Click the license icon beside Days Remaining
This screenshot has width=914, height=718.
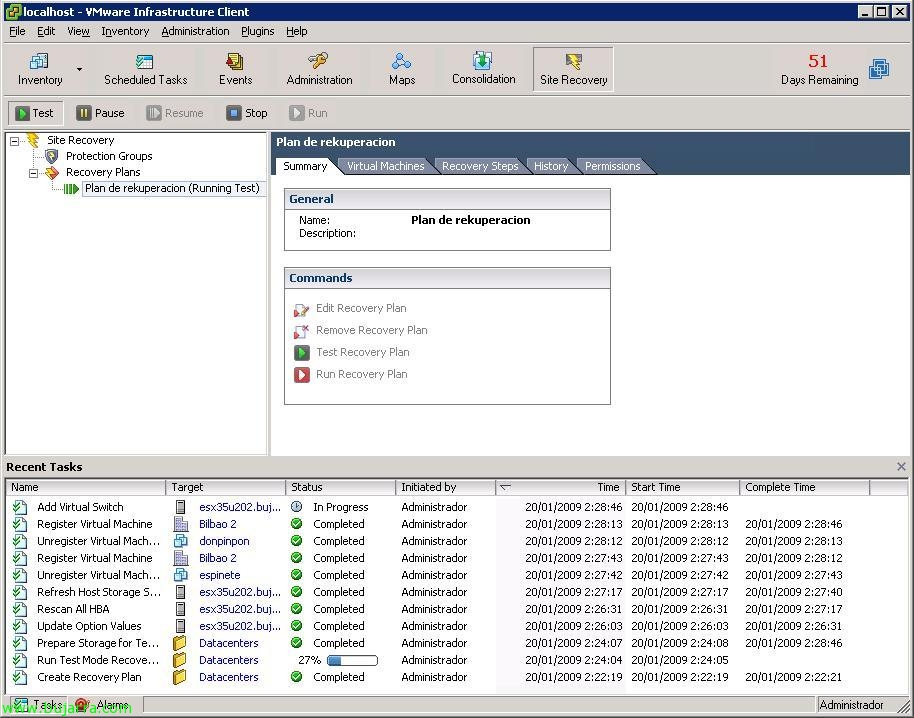point(879,69)
